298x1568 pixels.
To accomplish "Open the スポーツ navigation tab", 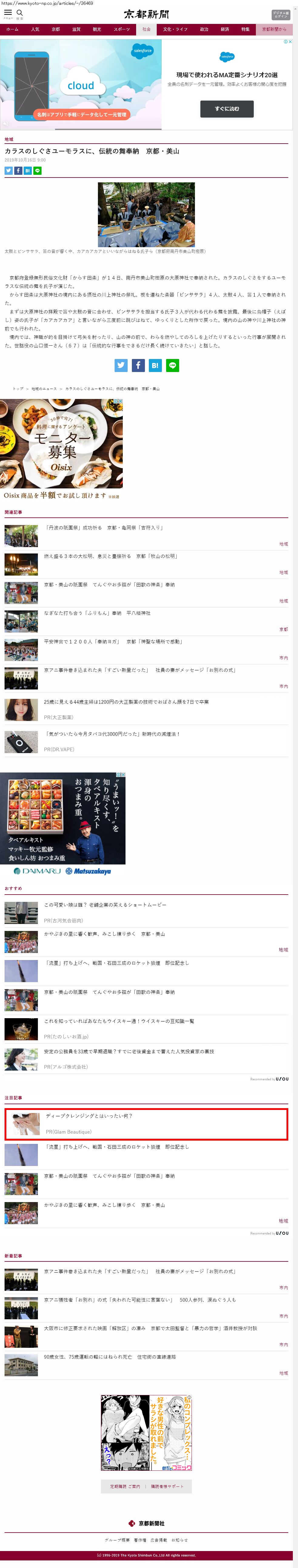I will pyautogui.click(x=121, y=29).
